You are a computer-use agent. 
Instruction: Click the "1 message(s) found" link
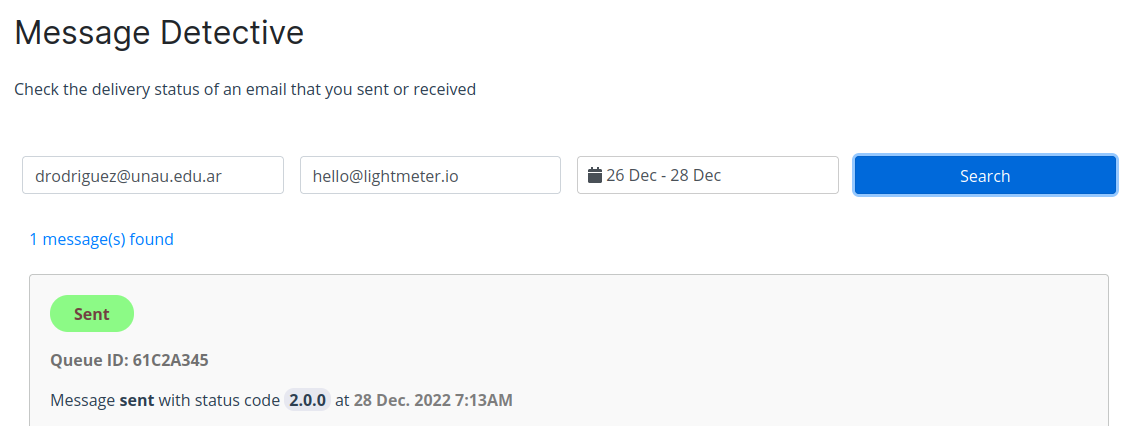(102, 239)
